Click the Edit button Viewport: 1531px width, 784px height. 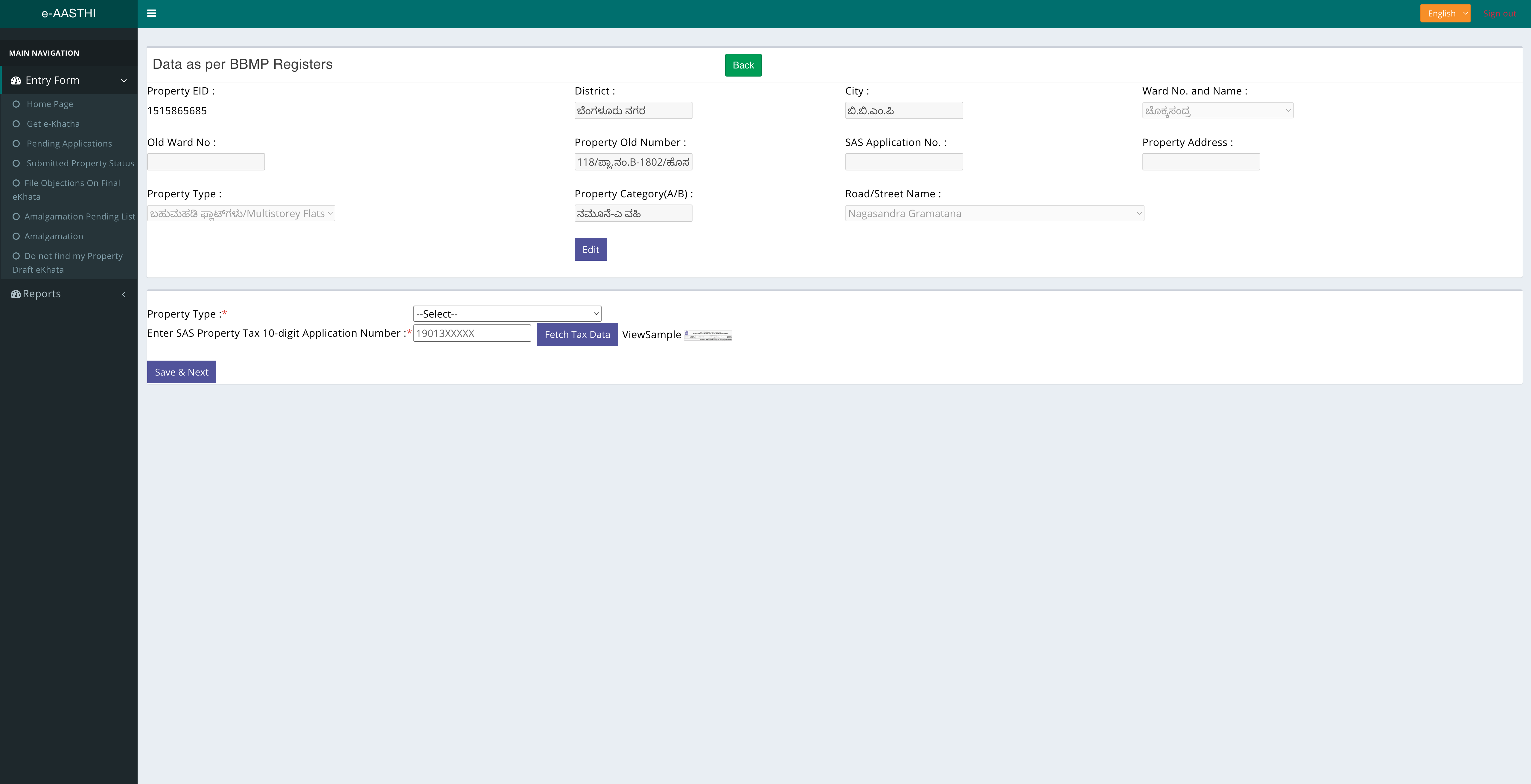tap(590, 249)
